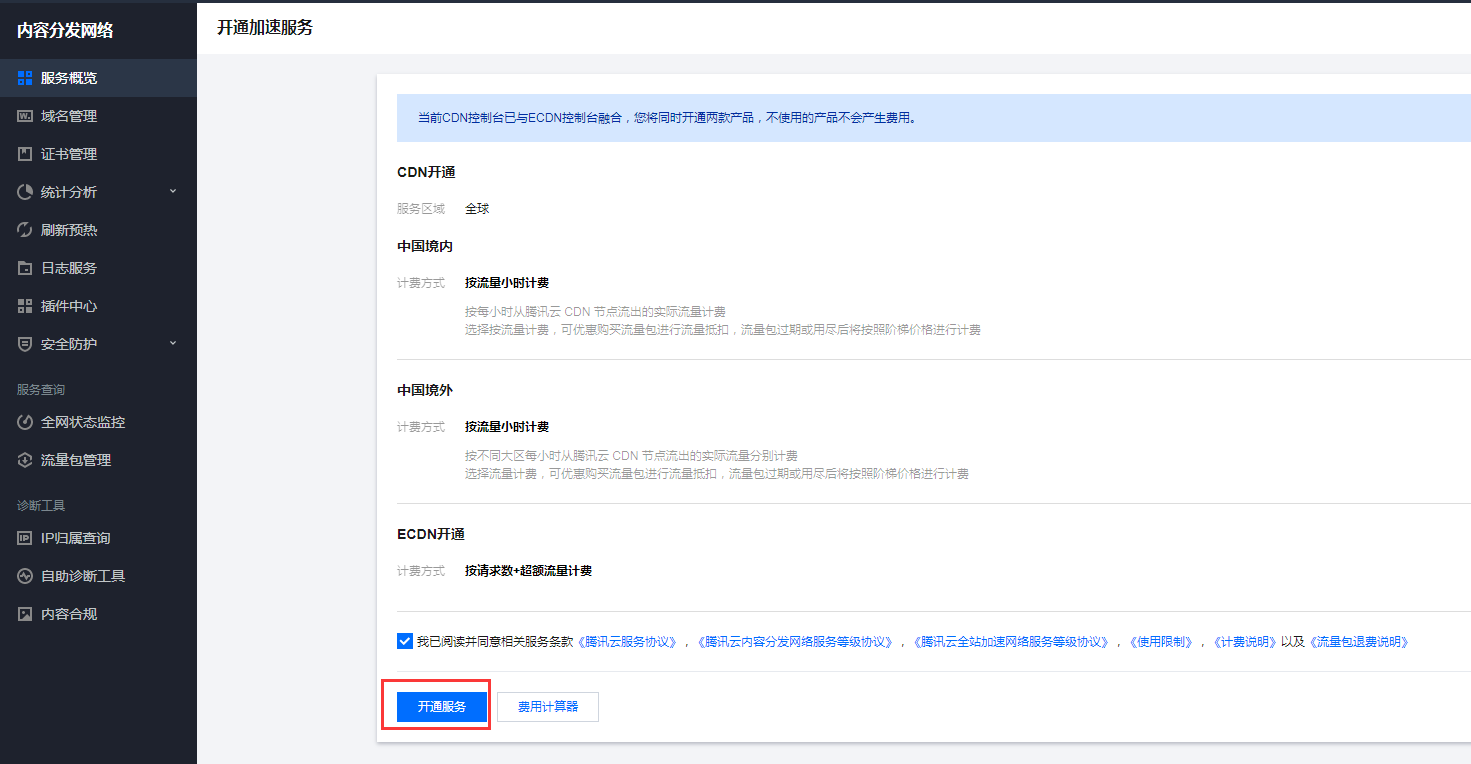
Task: Click the 证书管理 icon
Action: 25,154
